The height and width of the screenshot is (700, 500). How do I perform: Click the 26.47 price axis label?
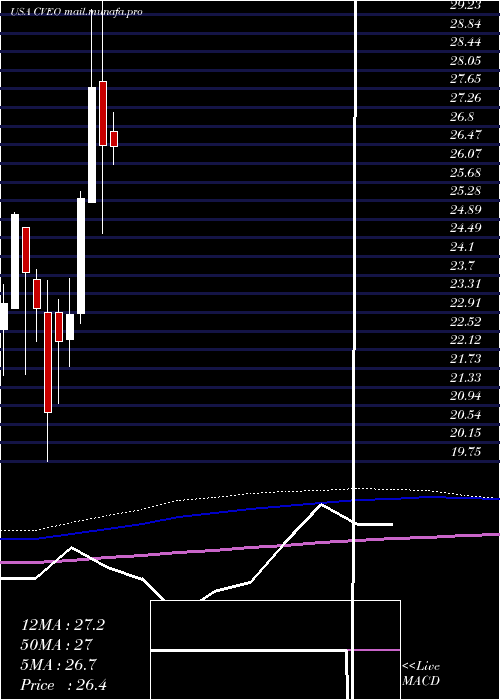click(465, 135)
